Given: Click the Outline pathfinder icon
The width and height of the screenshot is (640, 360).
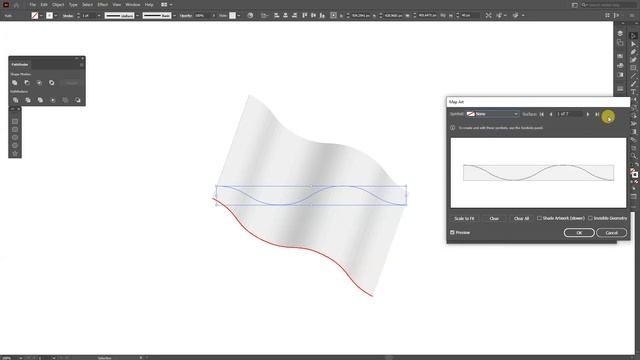Looking at the screenshot, I should click(65, 100).
